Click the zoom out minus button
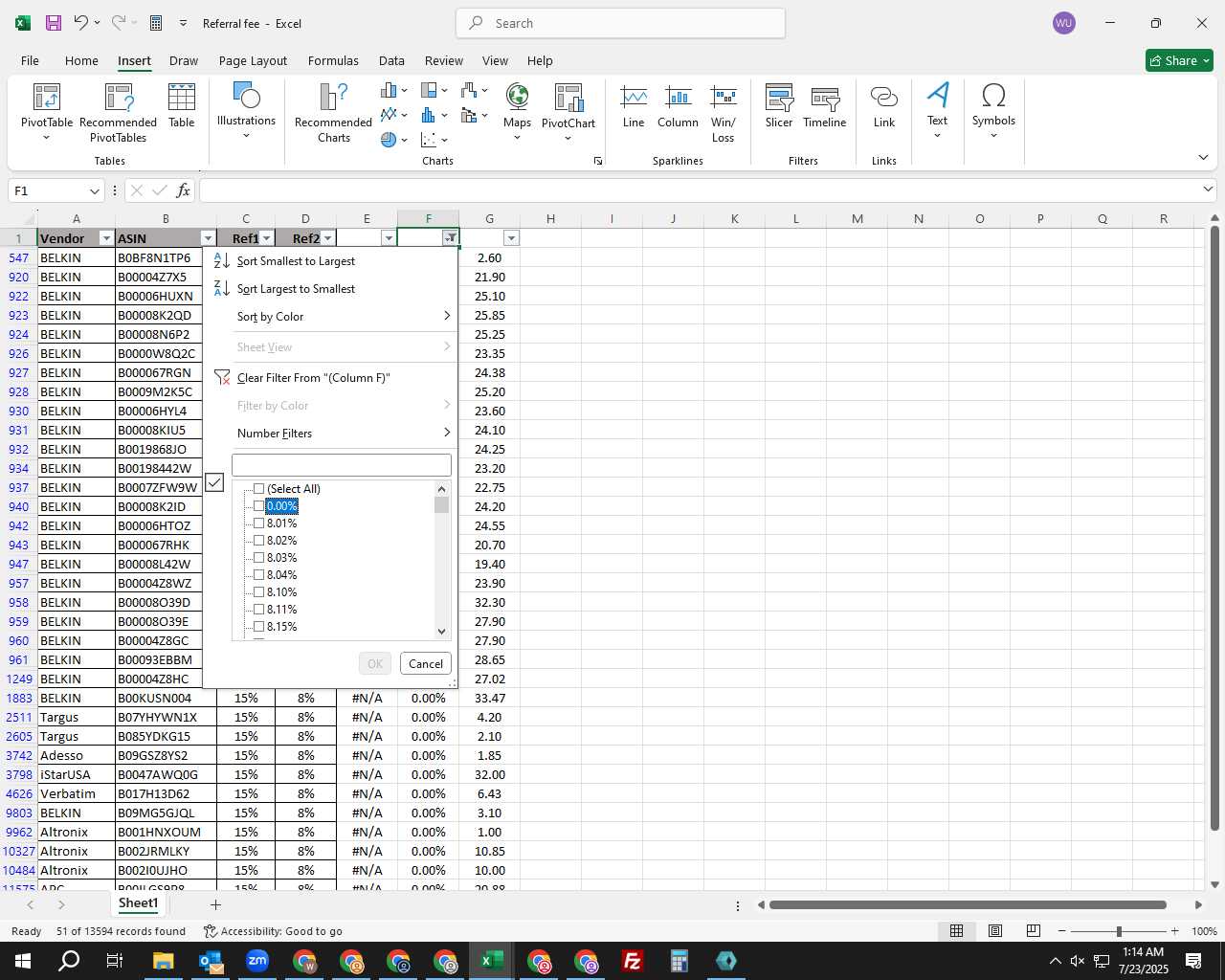The width and height of the screenshot is (1225, 980). (x=1062, y=931)
